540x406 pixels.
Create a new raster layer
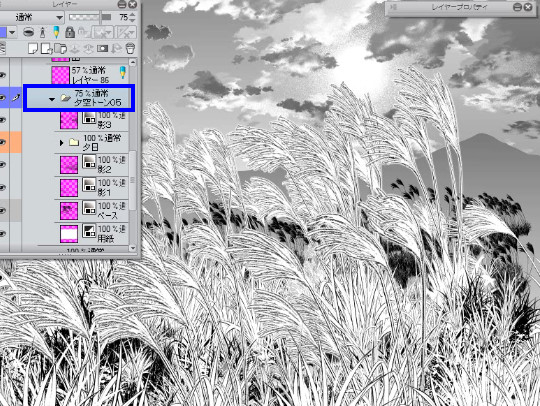tap(33, 49)
